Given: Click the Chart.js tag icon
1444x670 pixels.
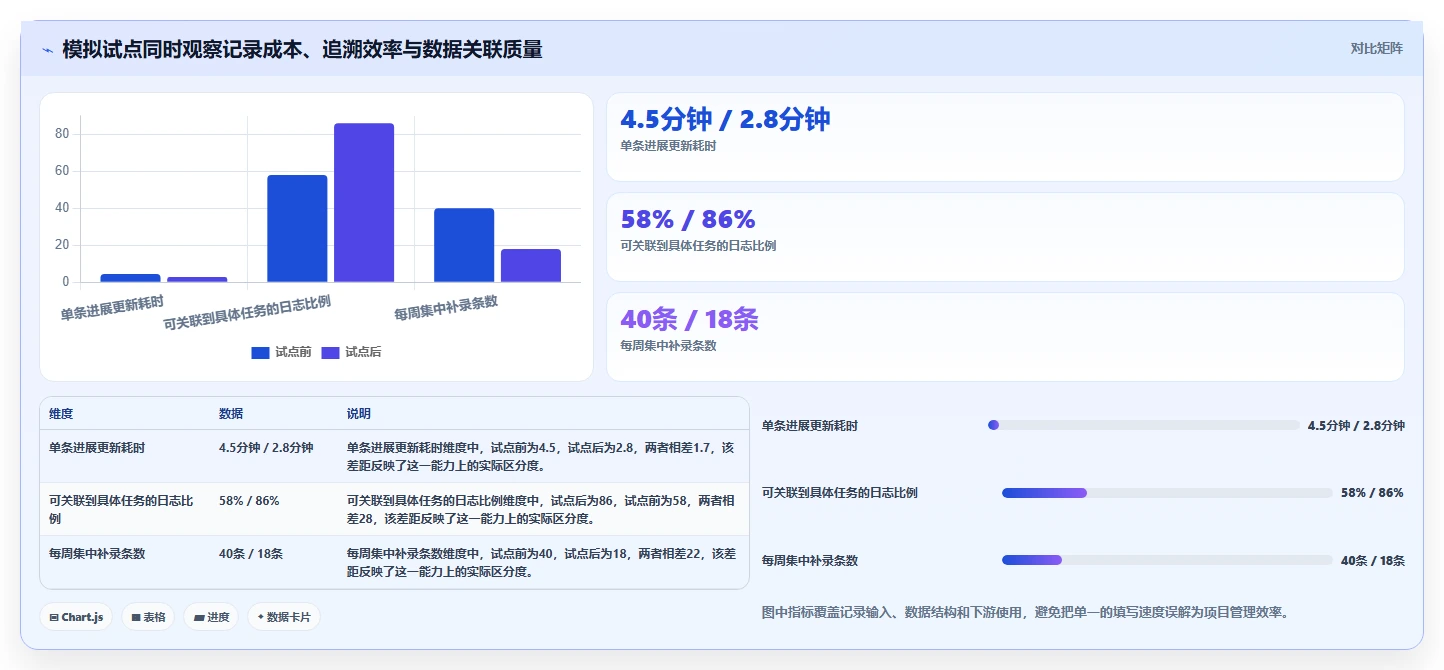Looking at the screenshot, I should pyautogui.click(x=53, y=618).
